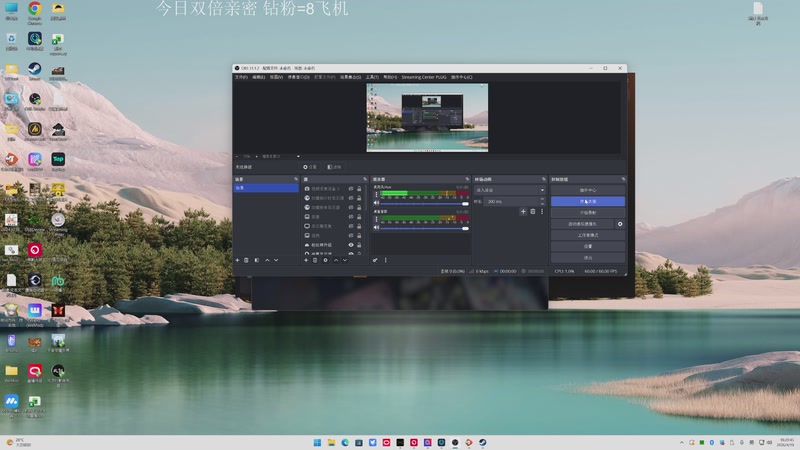Open the 场景集合(S) menu
The image size is (800, 450).
(351, 77)
